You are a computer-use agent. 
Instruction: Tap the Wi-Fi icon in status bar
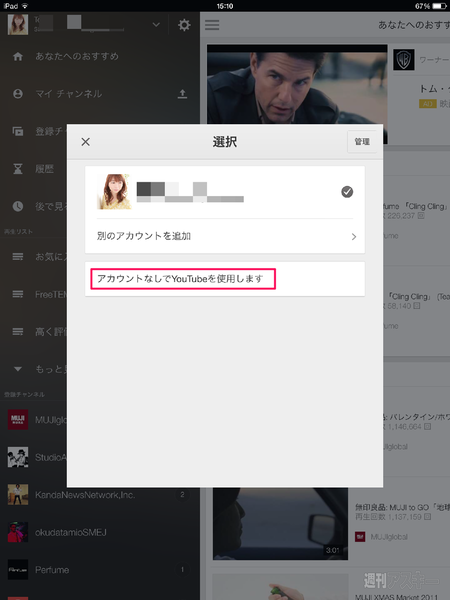(25, 6)
